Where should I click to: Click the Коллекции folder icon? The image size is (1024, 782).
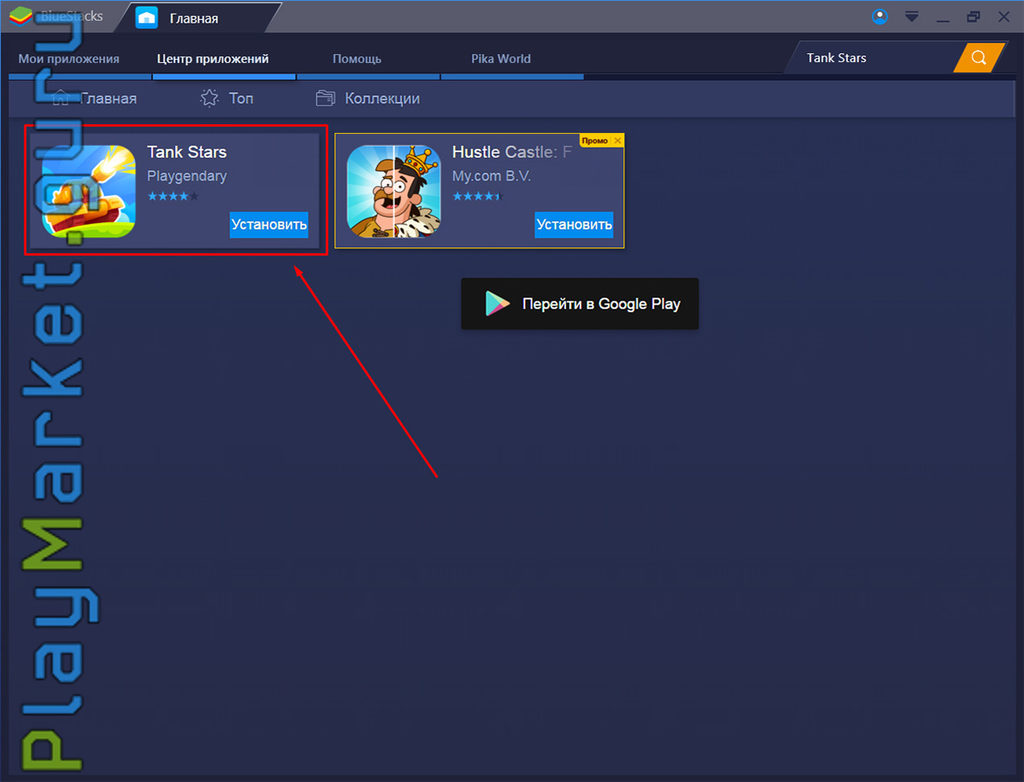325,98
